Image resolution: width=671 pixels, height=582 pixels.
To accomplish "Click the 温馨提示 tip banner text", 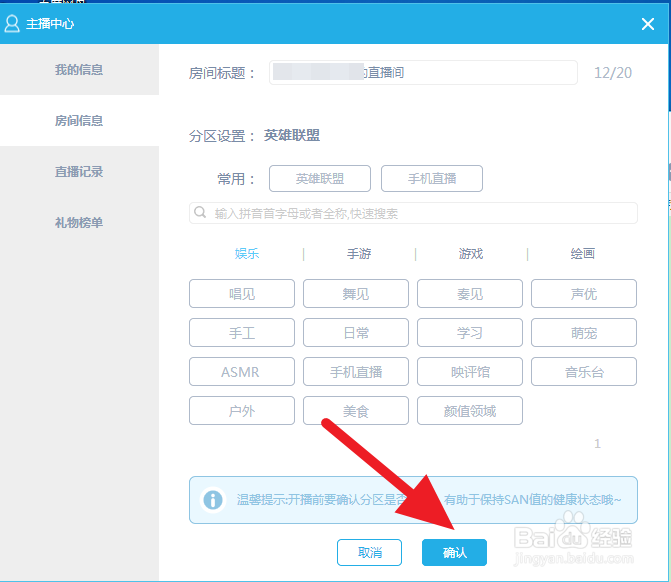I will (x=429, y=499).
